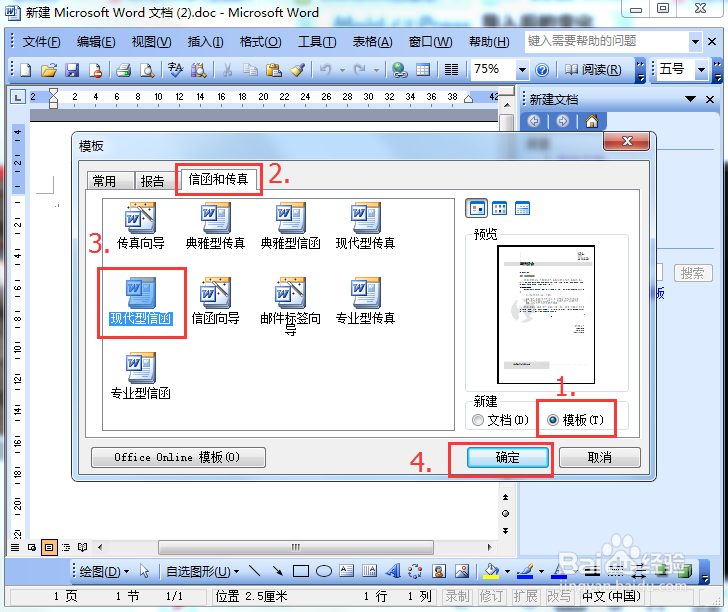
Task: Select the Rectangle drawing tool
Action: click(x=301, y=571)
